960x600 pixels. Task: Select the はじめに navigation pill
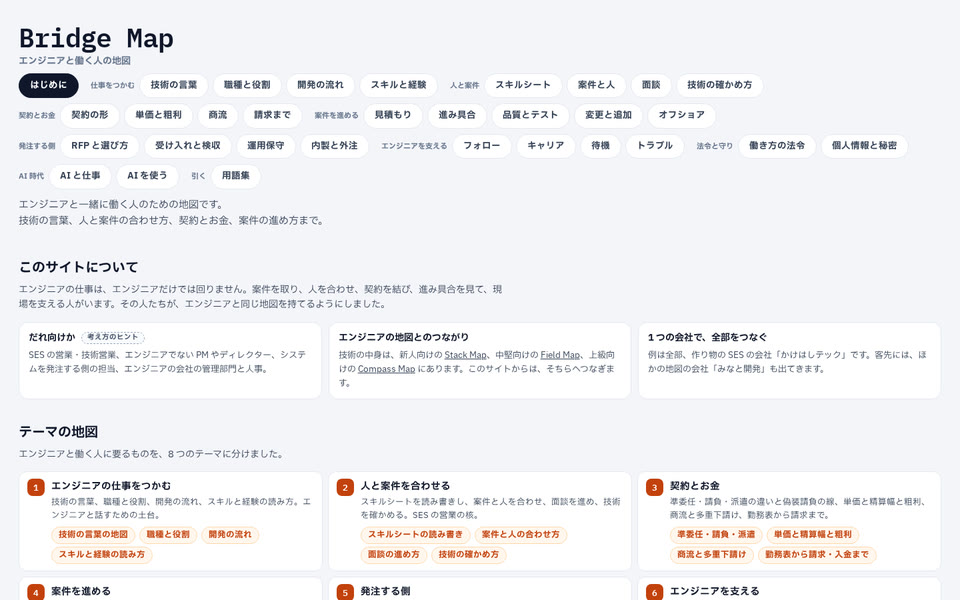click(x=48, y=85)
